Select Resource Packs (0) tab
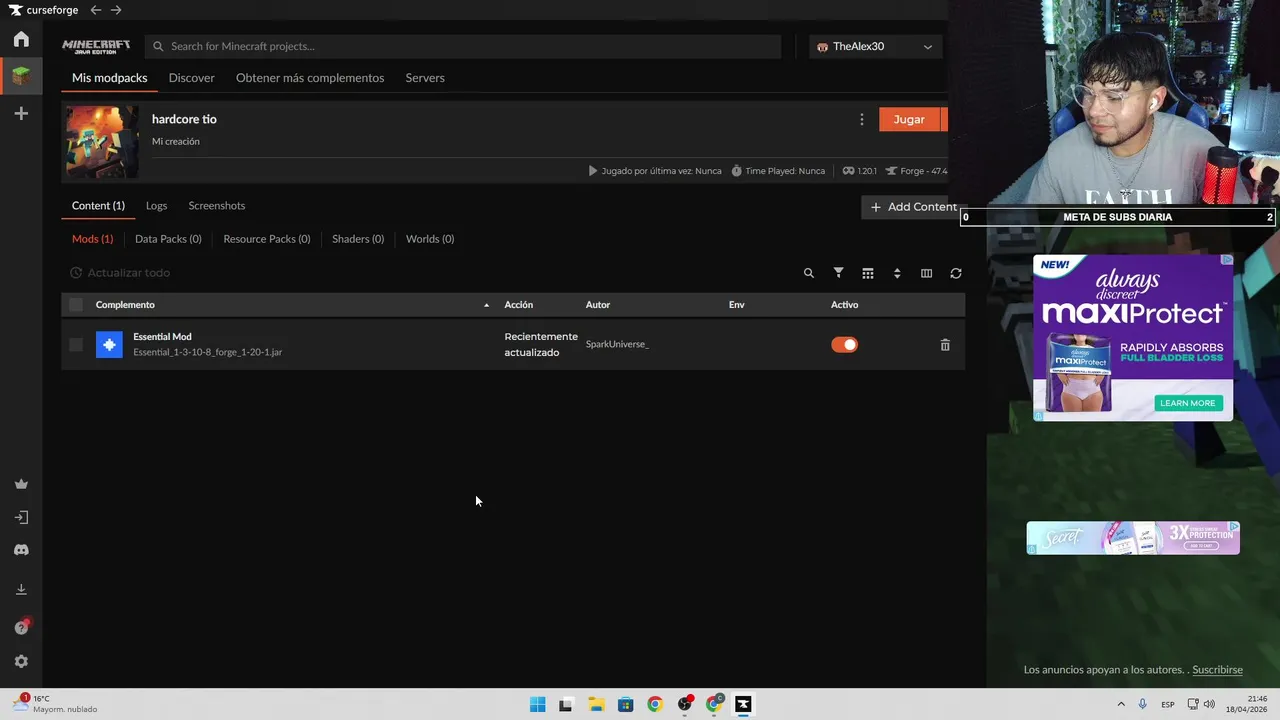Viewport: 1280px width, 720px height. (267, 239)
